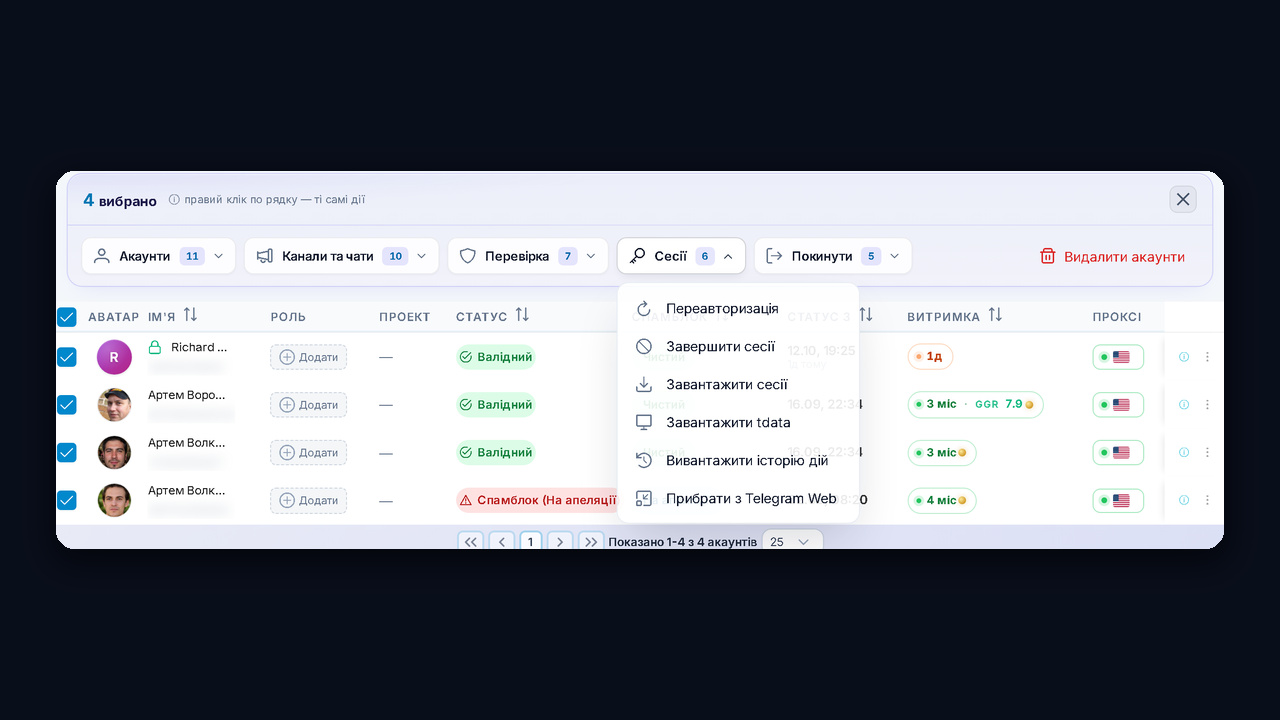The width and height of the screenshot is (1280, 720).
Task: Open three-dot menu in Richard's row
Action: tap(1207, 357)
